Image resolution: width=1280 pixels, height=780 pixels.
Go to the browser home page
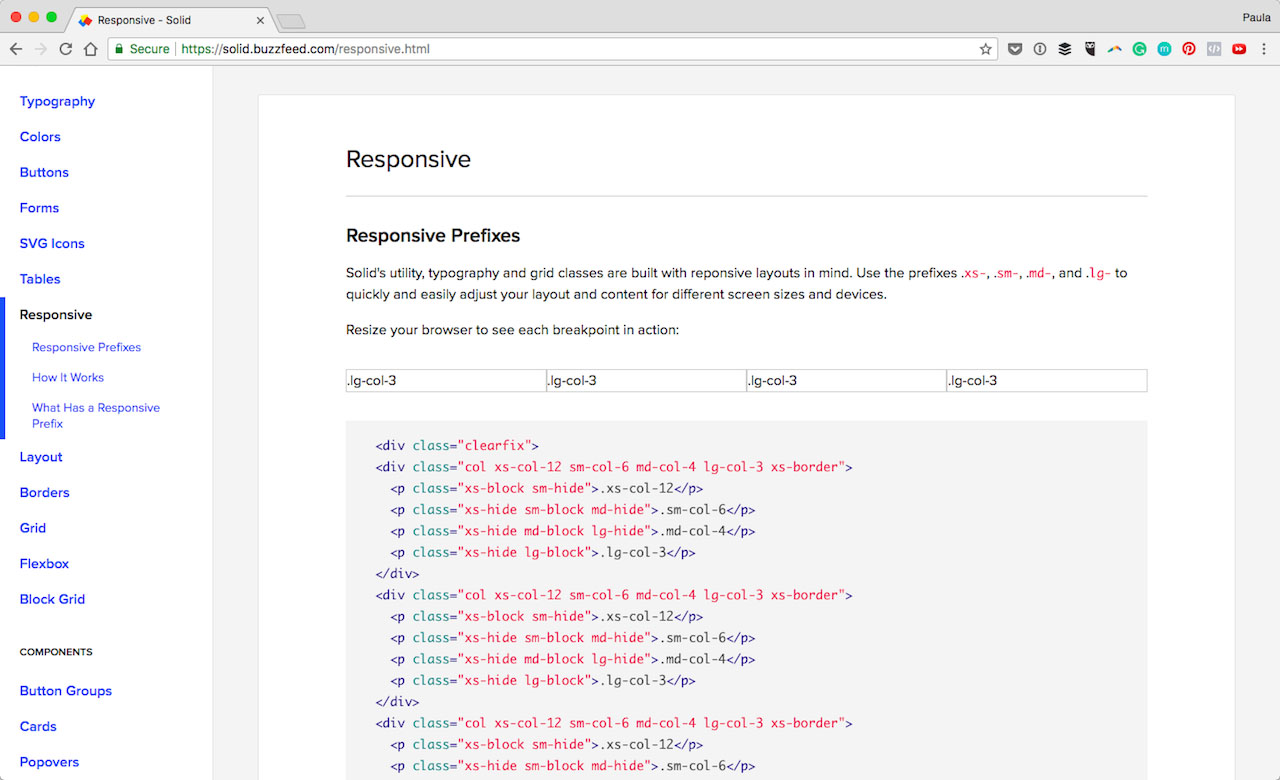(x=91, y=48)
